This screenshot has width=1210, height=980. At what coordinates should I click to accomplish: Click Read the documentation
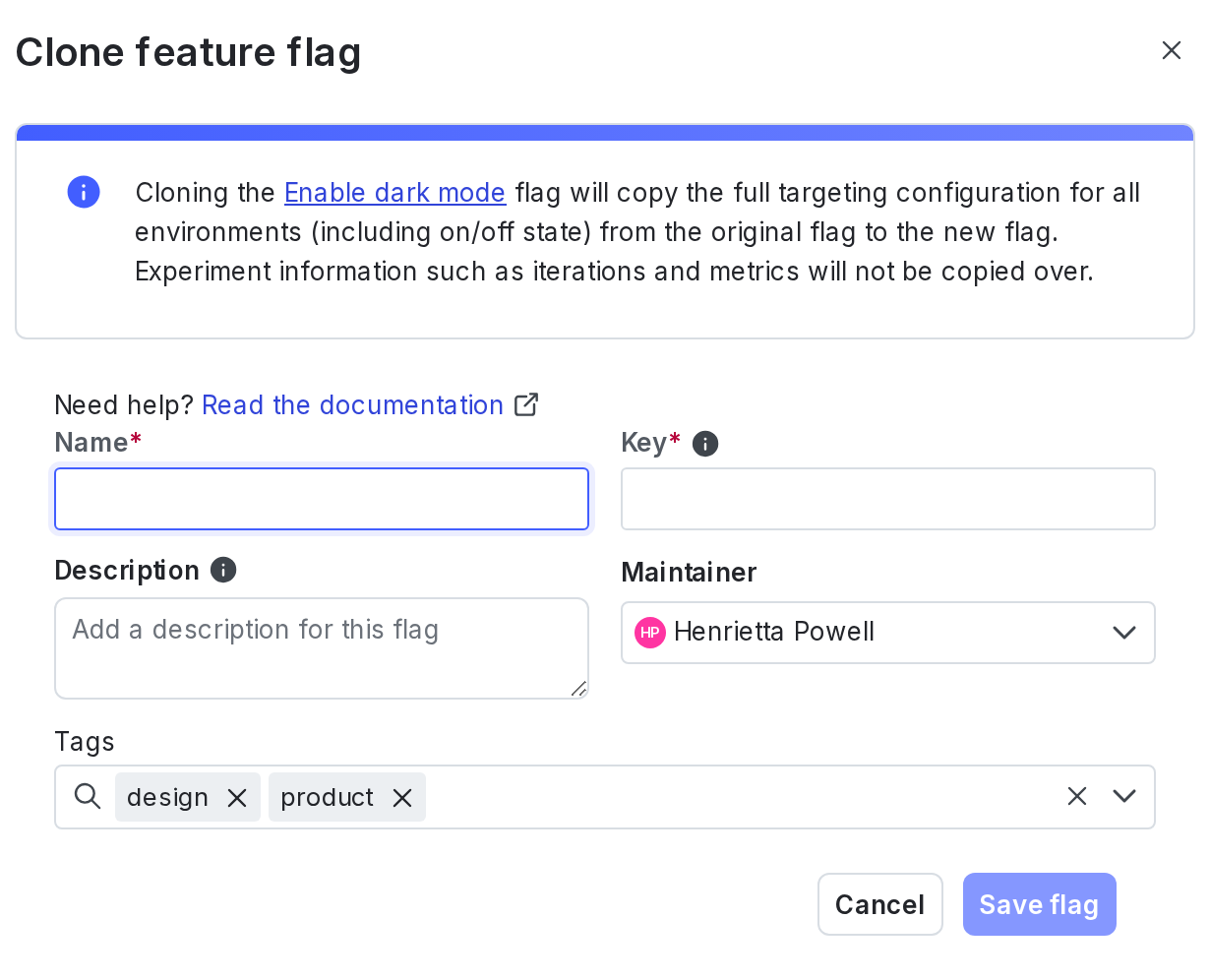click(x=352, y=404)
